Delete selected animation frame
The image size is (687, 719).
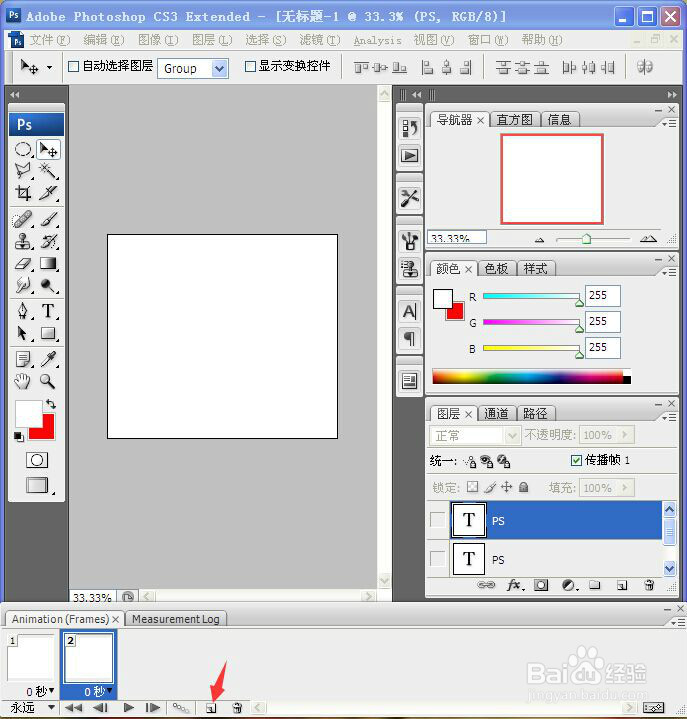coord(237,708)
